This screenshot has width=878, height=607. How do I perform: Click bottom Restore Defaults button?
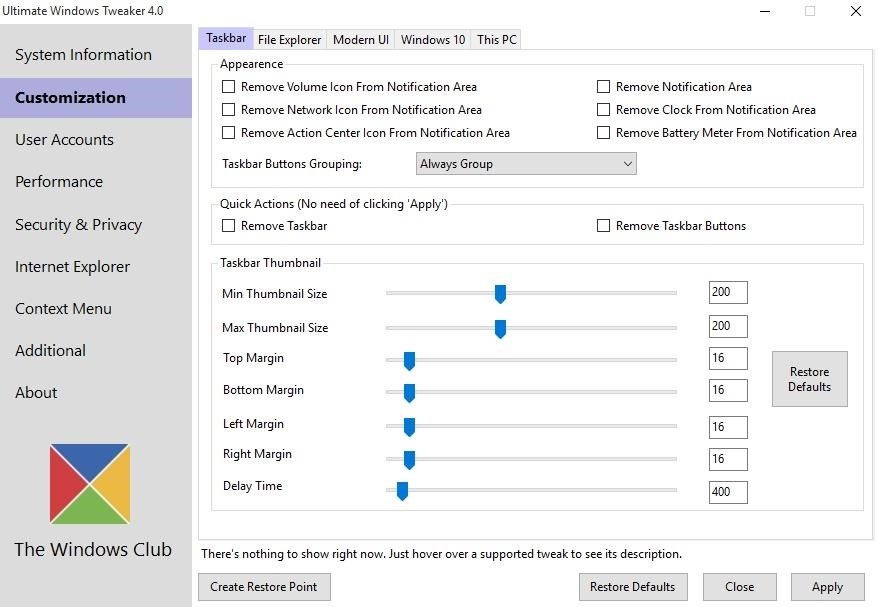[x=633, y=587]
